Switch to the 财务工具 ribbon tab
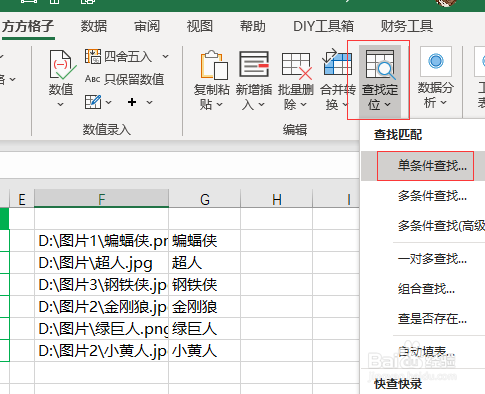The width and height of the screenshot is (485, 394). click(407, 26)
